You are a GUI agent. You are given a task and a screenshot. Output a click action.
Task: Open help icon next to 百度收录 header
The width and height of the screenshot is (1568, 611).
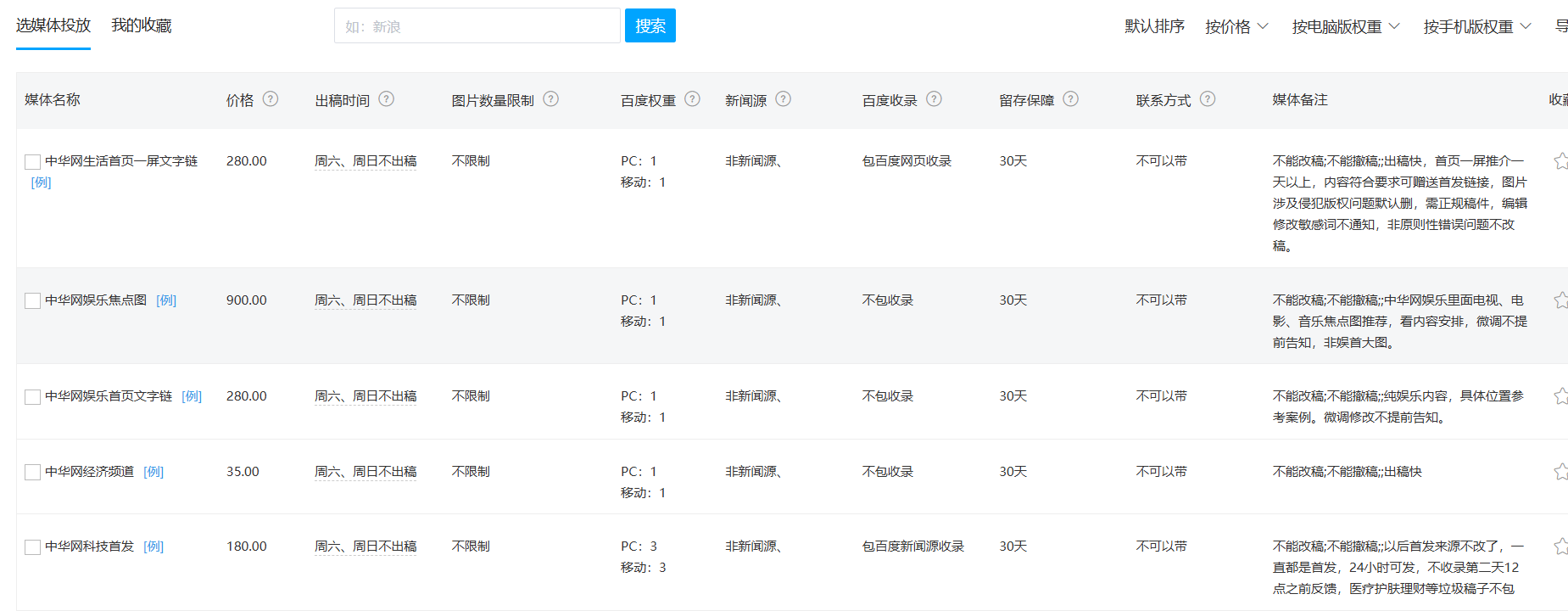coord(935,99)
